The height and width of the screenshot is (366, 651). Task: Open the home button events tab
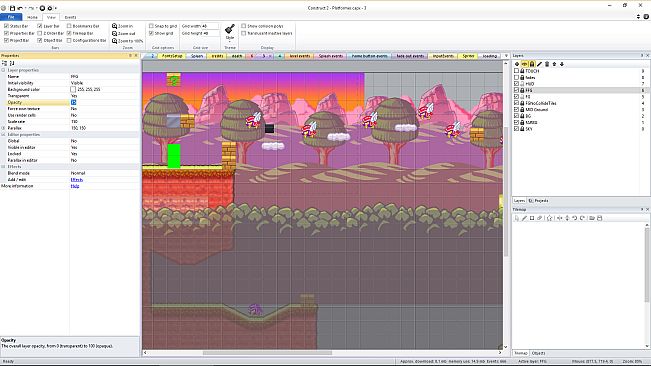(369, 56)
